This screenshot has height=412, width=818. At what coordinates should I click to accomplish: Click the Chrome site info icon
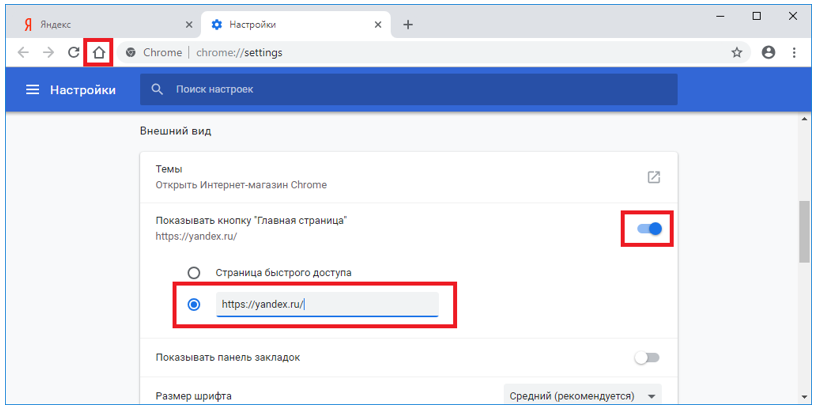pos(131,52)
